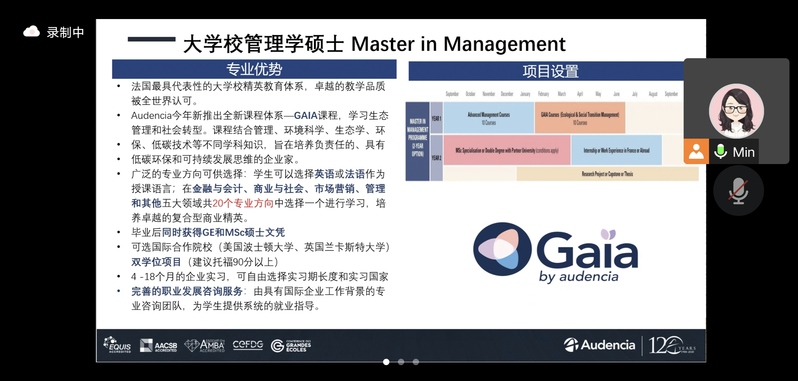
Task: Click the 专业优势 section header
Action: click(254, 69)
